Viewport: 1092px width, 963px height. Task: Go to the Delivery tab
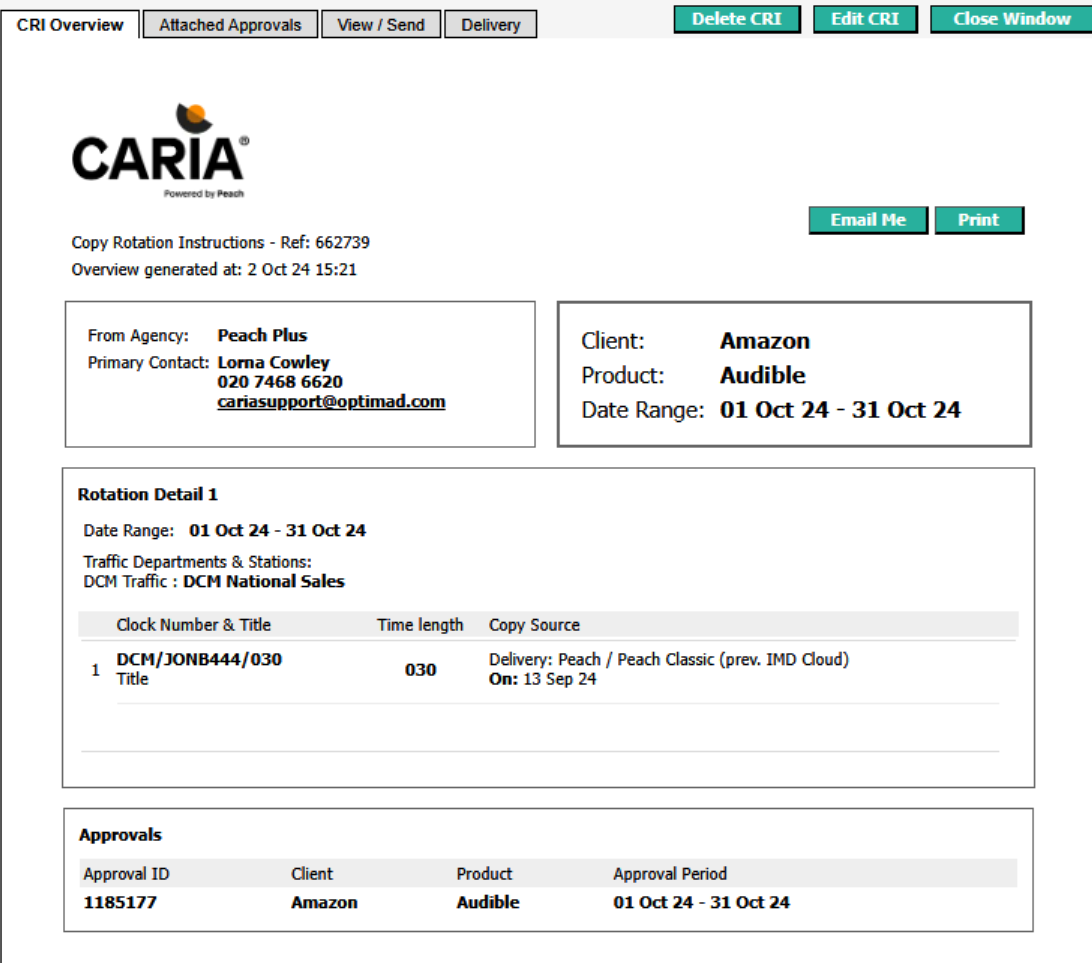(490, 24)
